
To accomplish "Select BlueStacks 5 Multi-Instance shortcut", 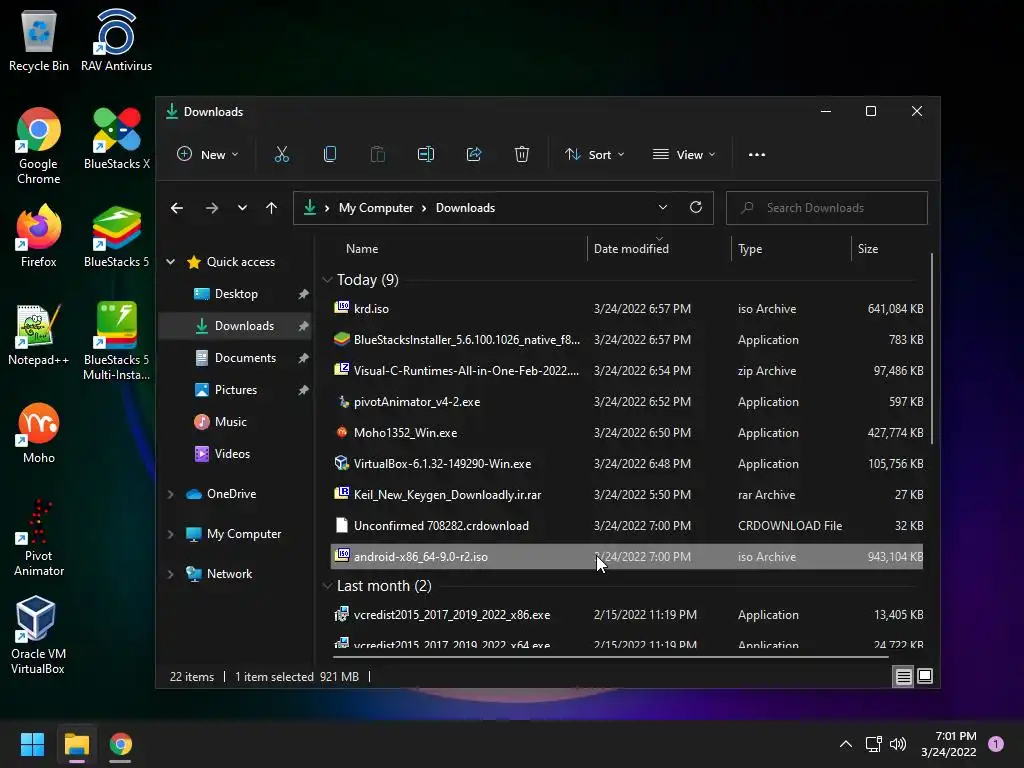I will [116, 341].
